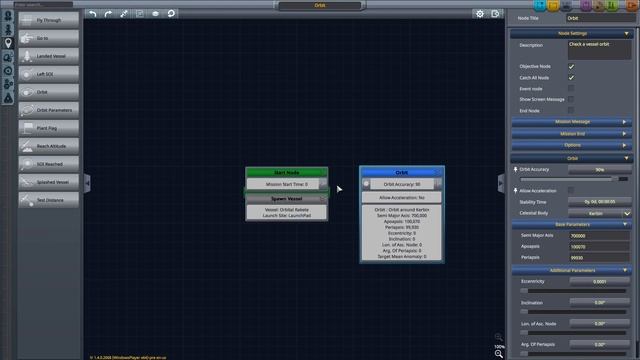
Task: Select the kerbal head category at sidebar top
Action: pyautogui.click(x=8, y=16)
